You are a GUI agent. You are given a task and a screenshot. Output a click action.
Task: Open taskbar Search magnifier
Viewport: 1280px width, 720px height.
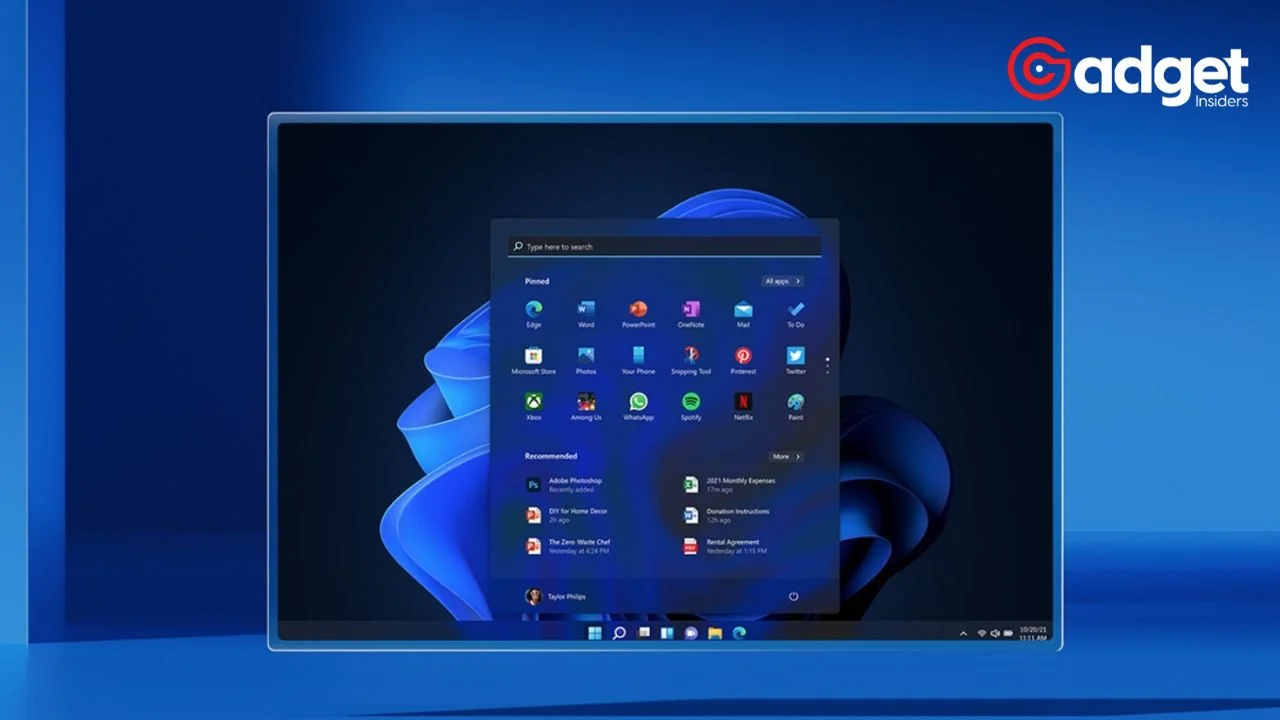point(619,633)
